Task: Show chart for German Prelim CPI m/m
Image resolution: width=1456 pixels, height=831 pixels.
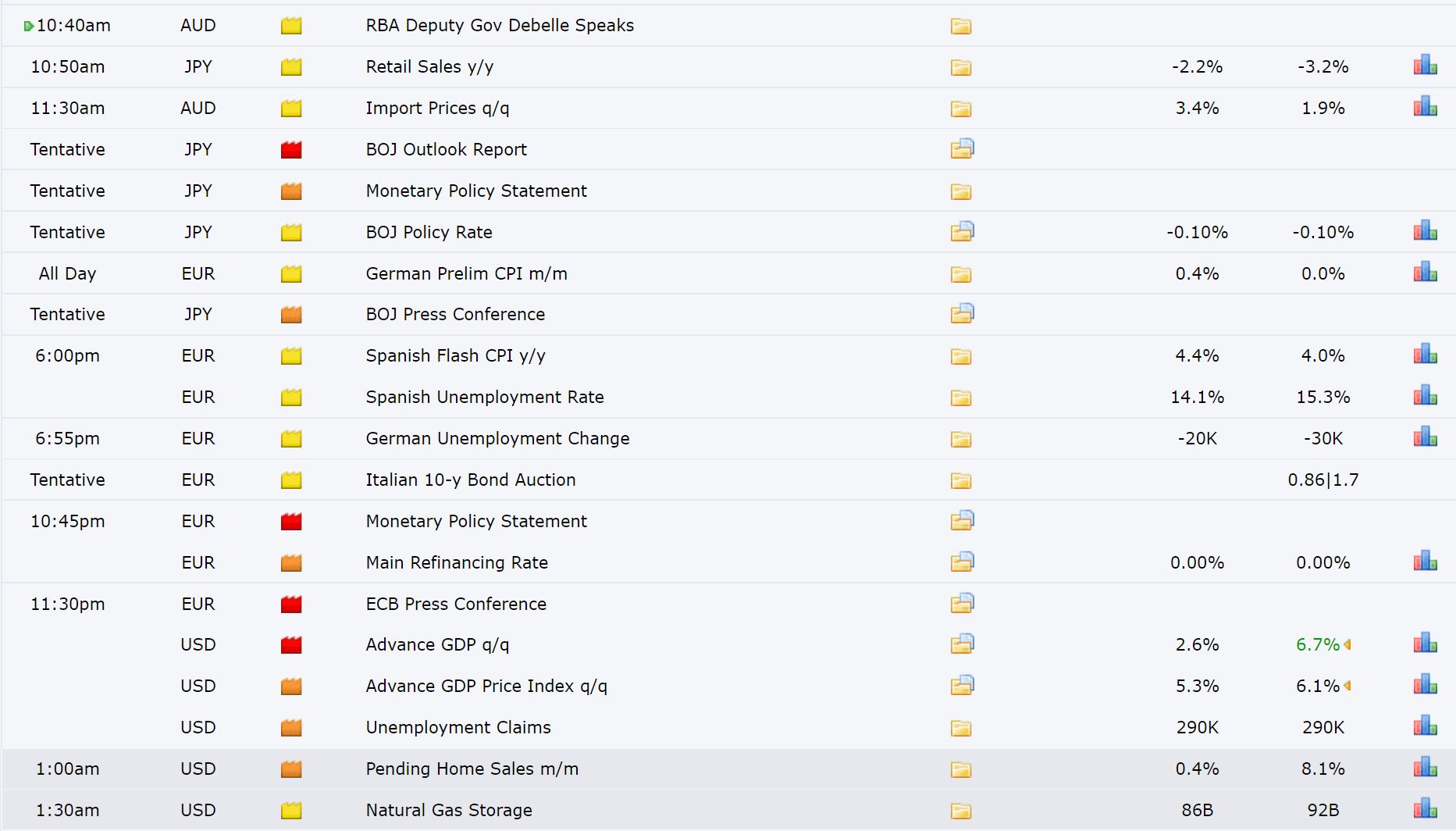Action: 1425,272
